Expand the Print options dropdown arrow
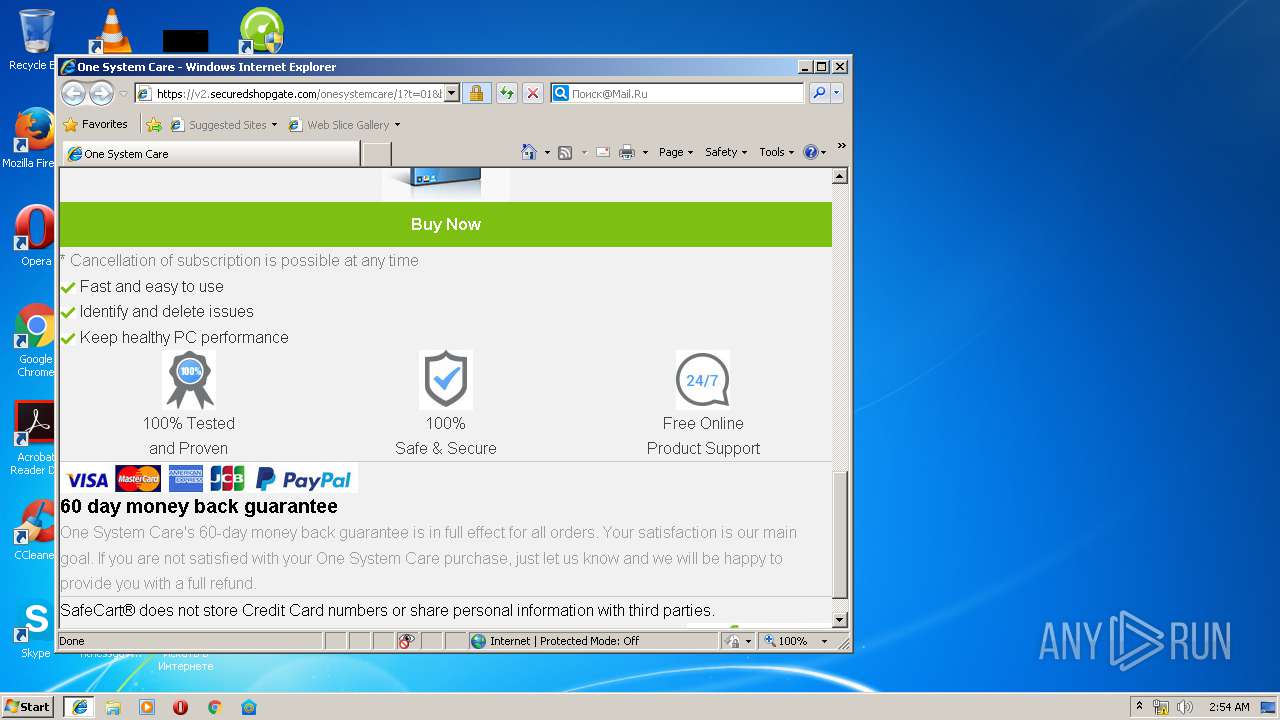Image resolution: width=1280 pixels, height=720 pixels. coord(645,152)
